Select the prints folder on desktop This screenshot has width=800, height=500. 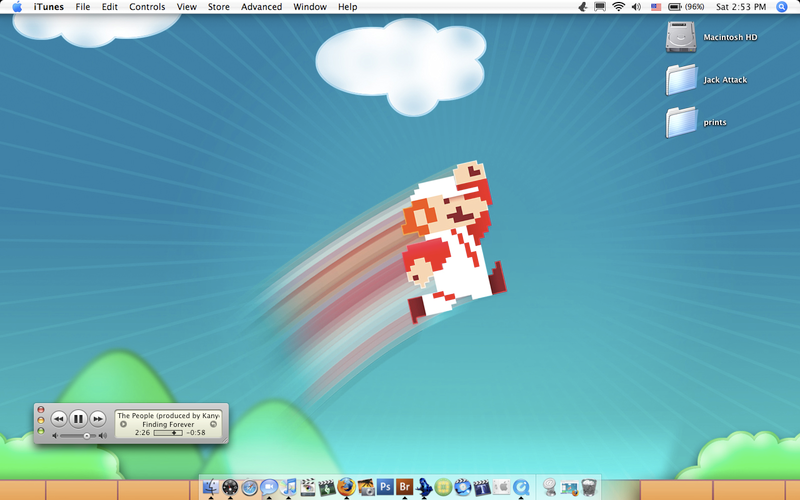click(681, 122)
